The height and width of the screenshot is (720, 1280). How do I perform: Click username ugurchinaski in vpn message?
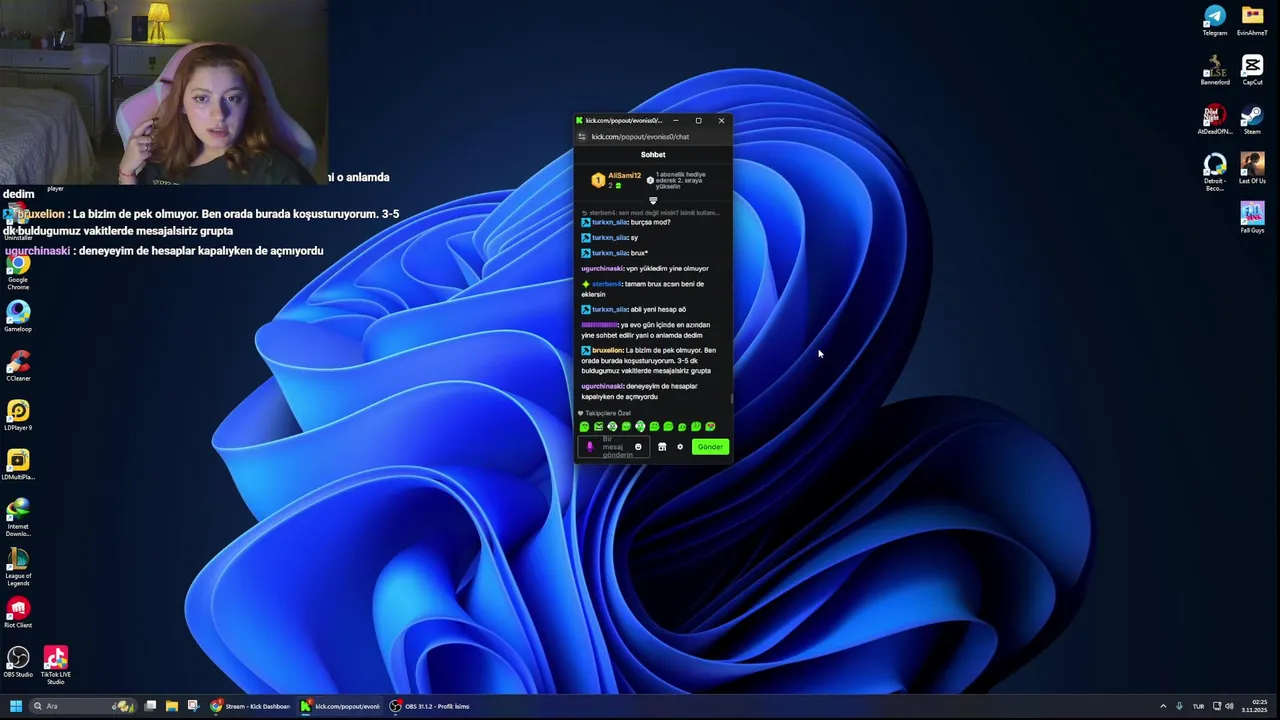[602, 269]
